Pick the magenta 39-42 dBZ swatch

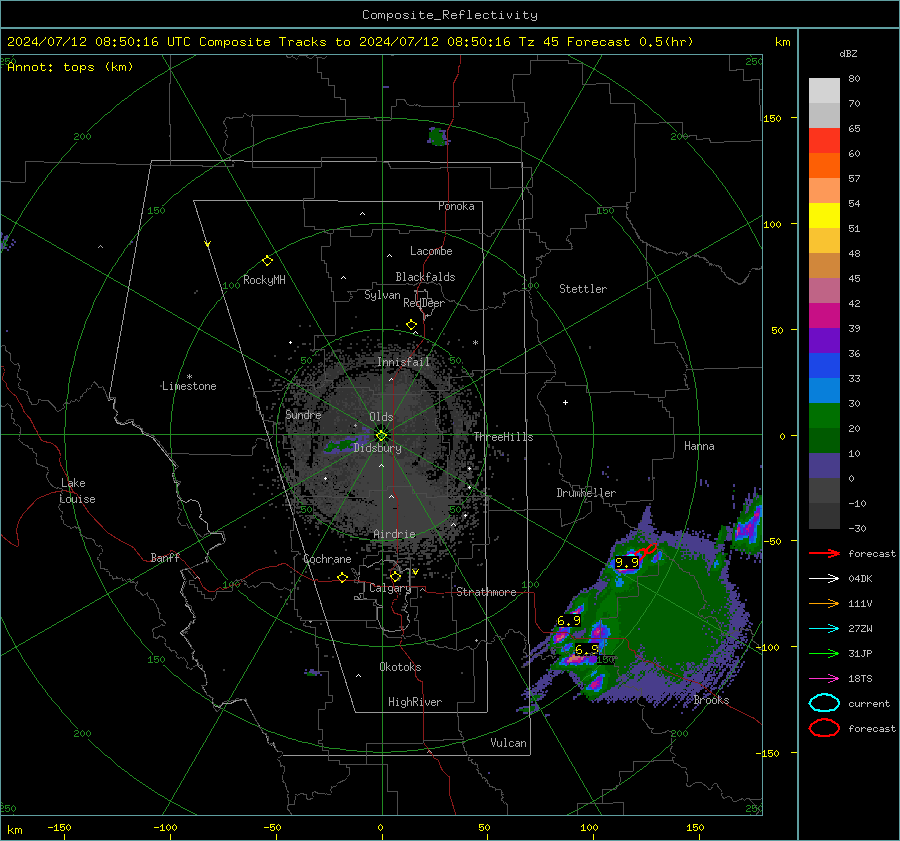pos(824,316)
